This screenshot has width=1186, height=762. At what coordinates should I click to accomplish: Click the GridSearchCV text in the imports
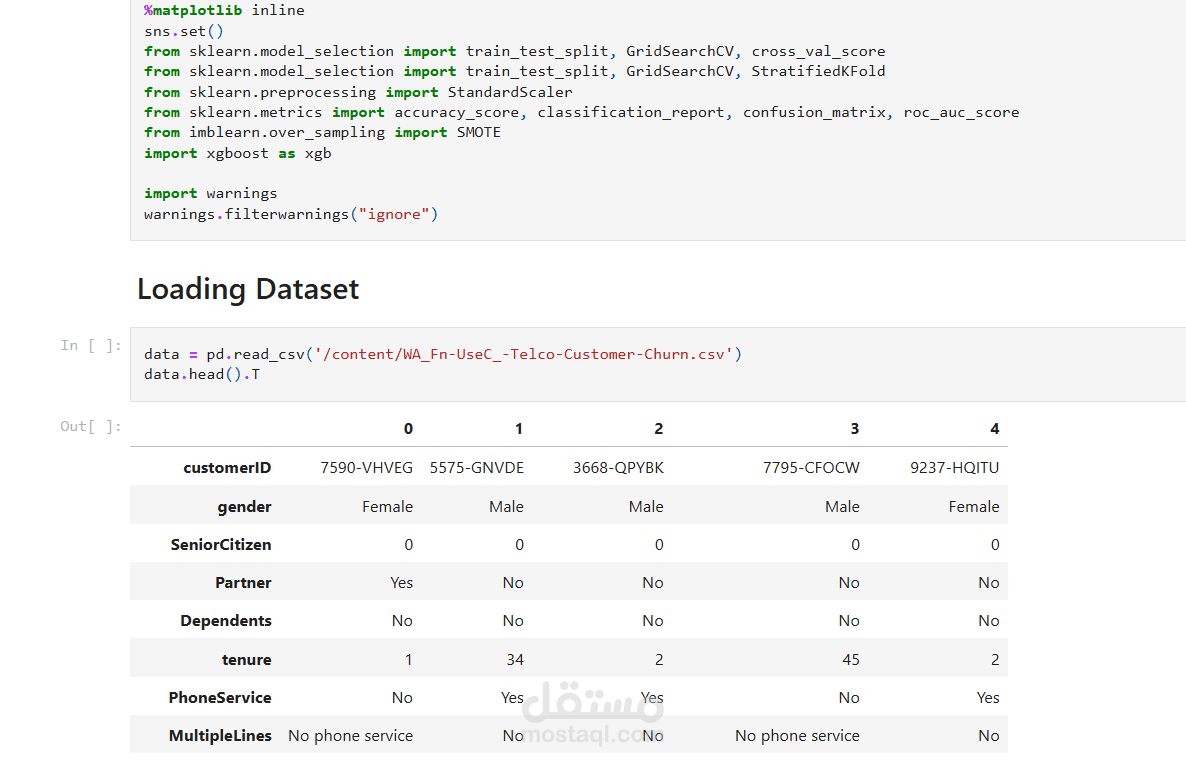coord(681,50)
